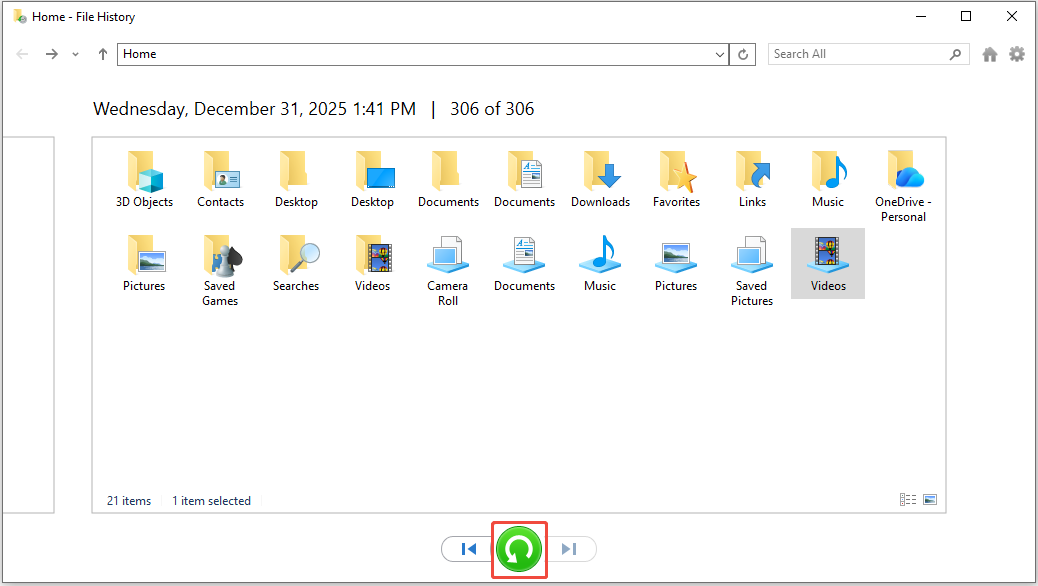This screenshot has height=586, width=1038.
Task: Select the Searches folder thumbnail
Action: 296,258
